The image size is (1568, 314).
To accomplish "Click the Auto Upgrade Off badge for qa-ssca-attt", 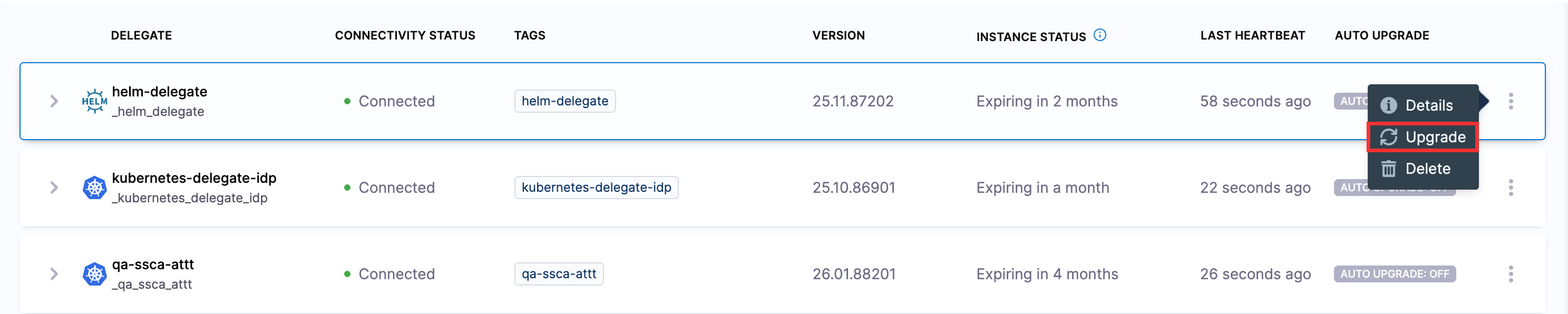I will point(1394,274).
